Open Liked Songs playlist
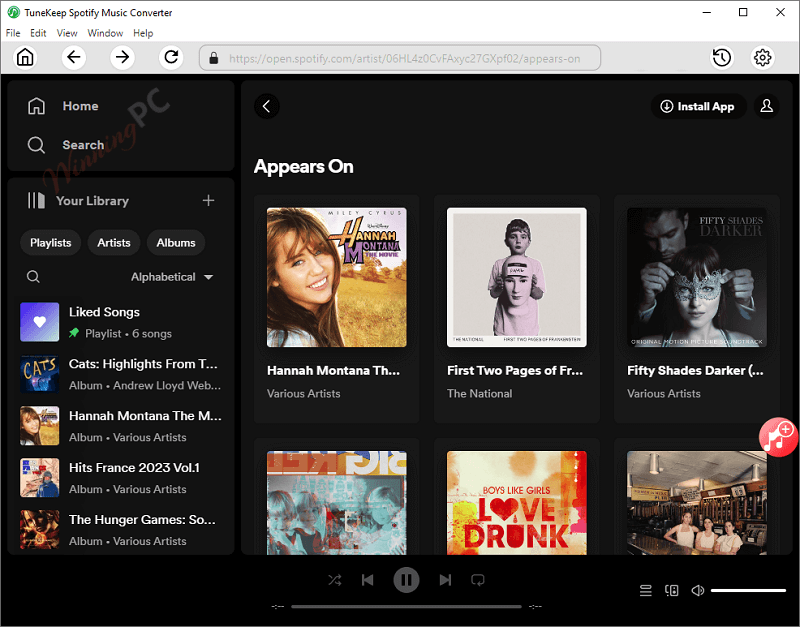The width and height of the screenshot is (800, 627). [x=121, y=322]
